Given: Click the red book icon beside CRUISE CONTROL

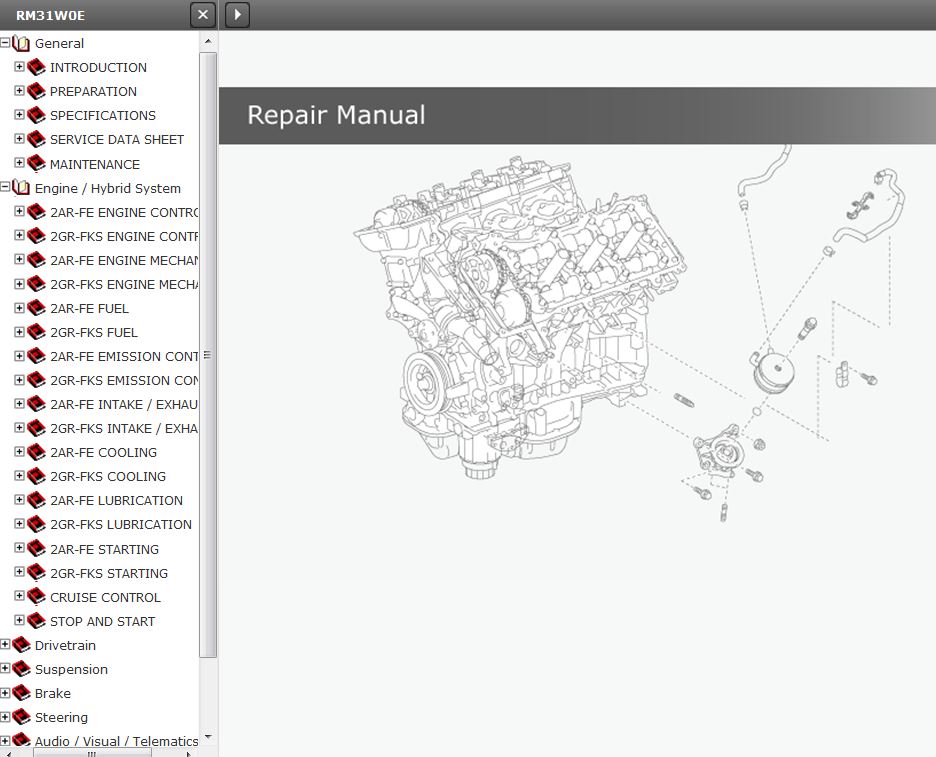Looking at the screenshot, I should point(37,597).
